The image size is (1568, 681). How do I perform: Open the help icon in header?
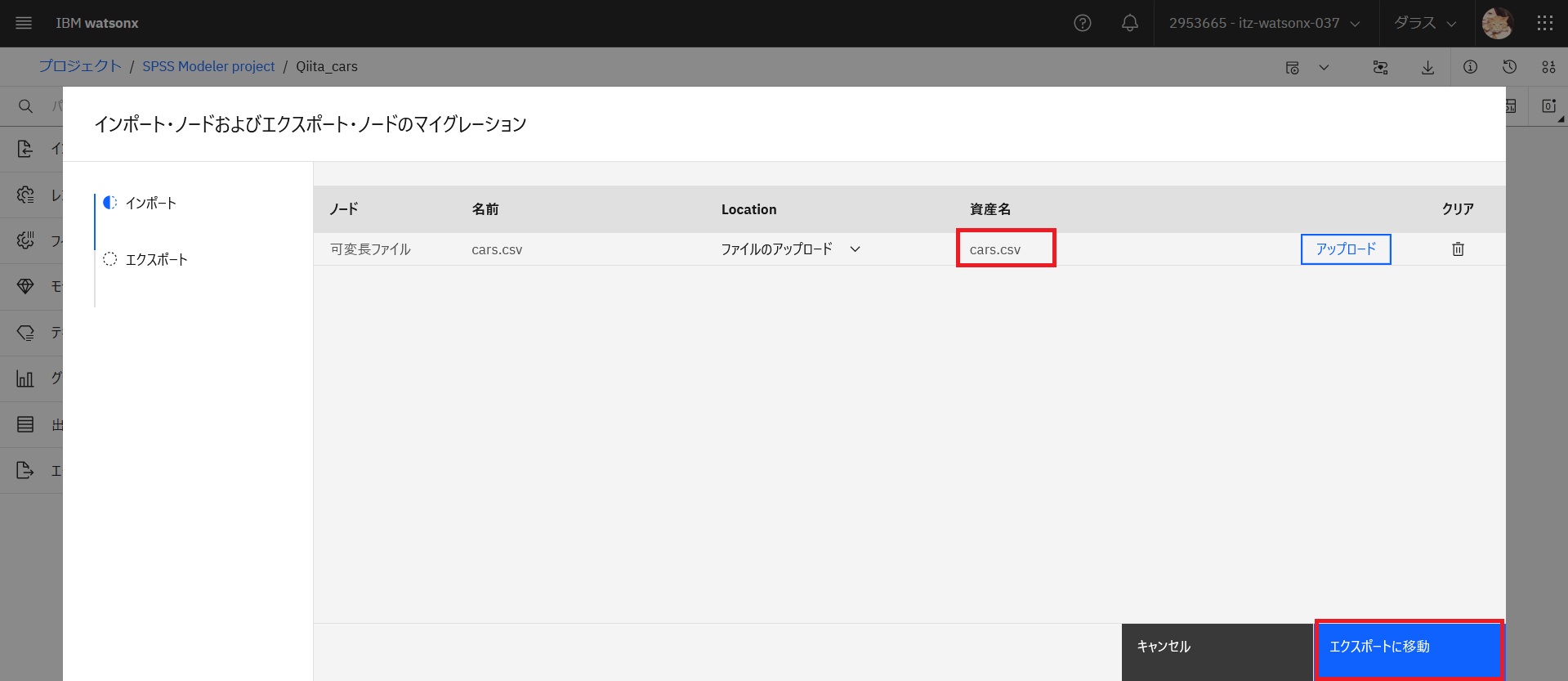click(x=1083, y=23)
